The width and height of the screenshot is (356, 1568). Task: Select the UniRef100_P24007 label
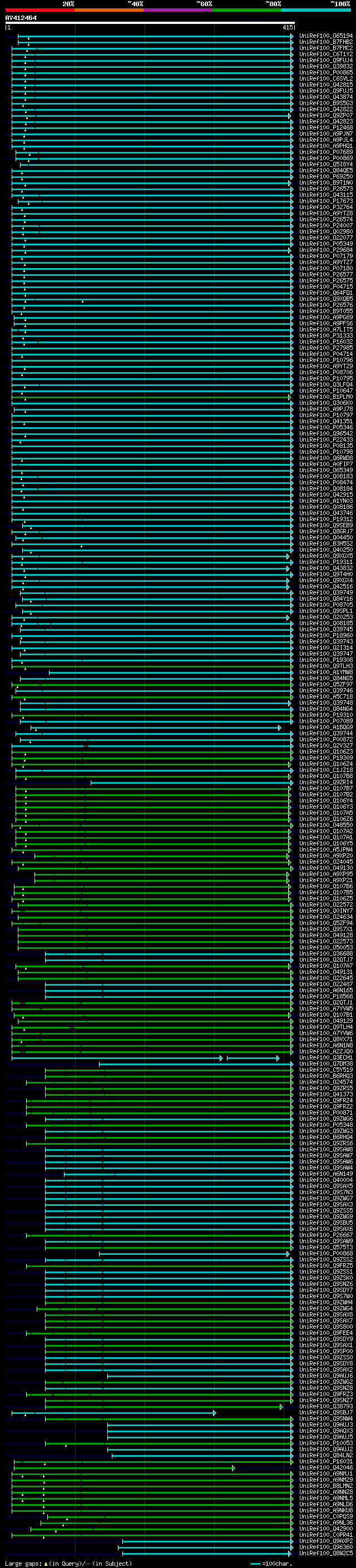[325, 226]
